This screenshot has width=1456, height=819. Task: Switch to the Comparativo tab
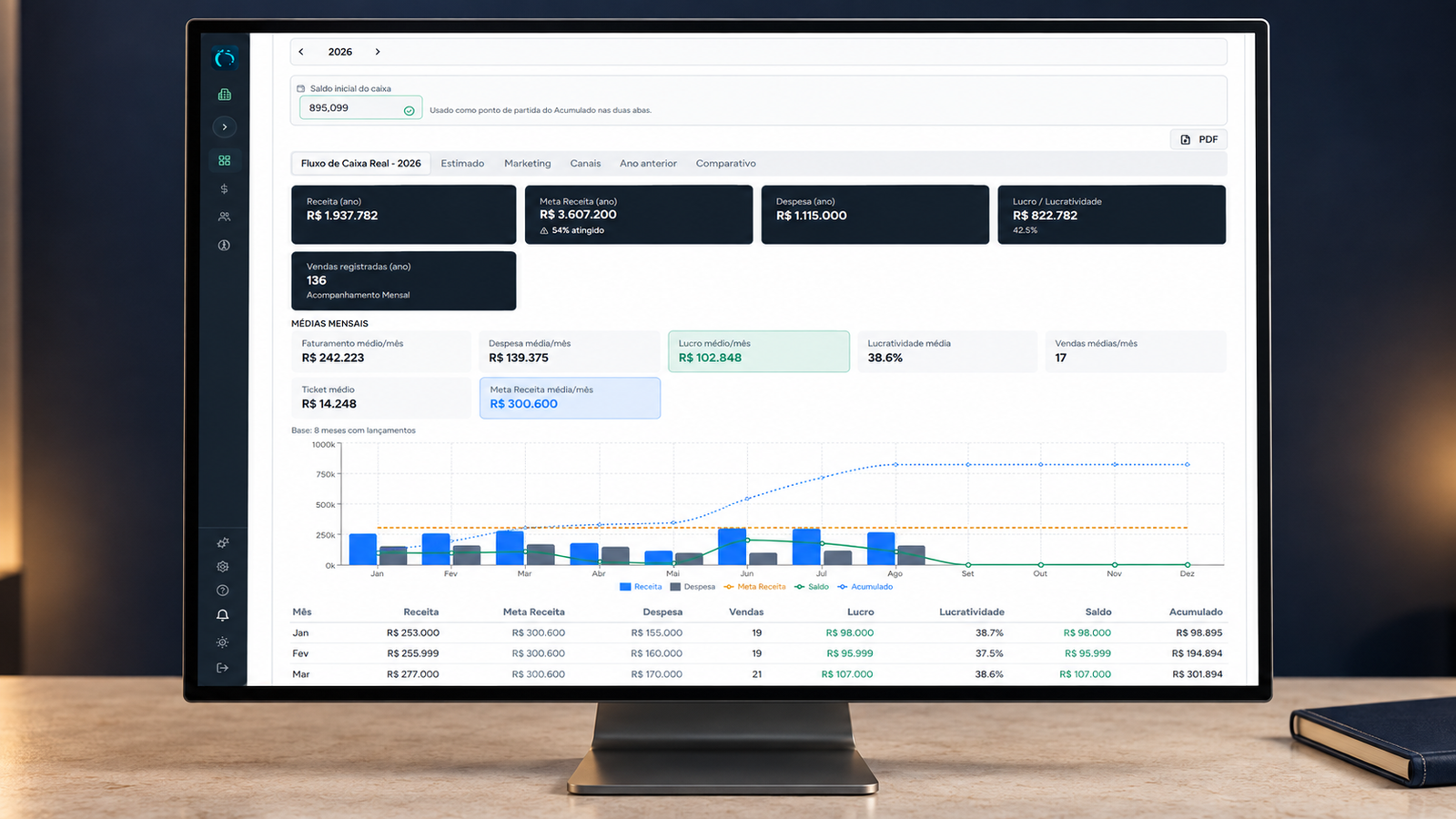(726, 164)
